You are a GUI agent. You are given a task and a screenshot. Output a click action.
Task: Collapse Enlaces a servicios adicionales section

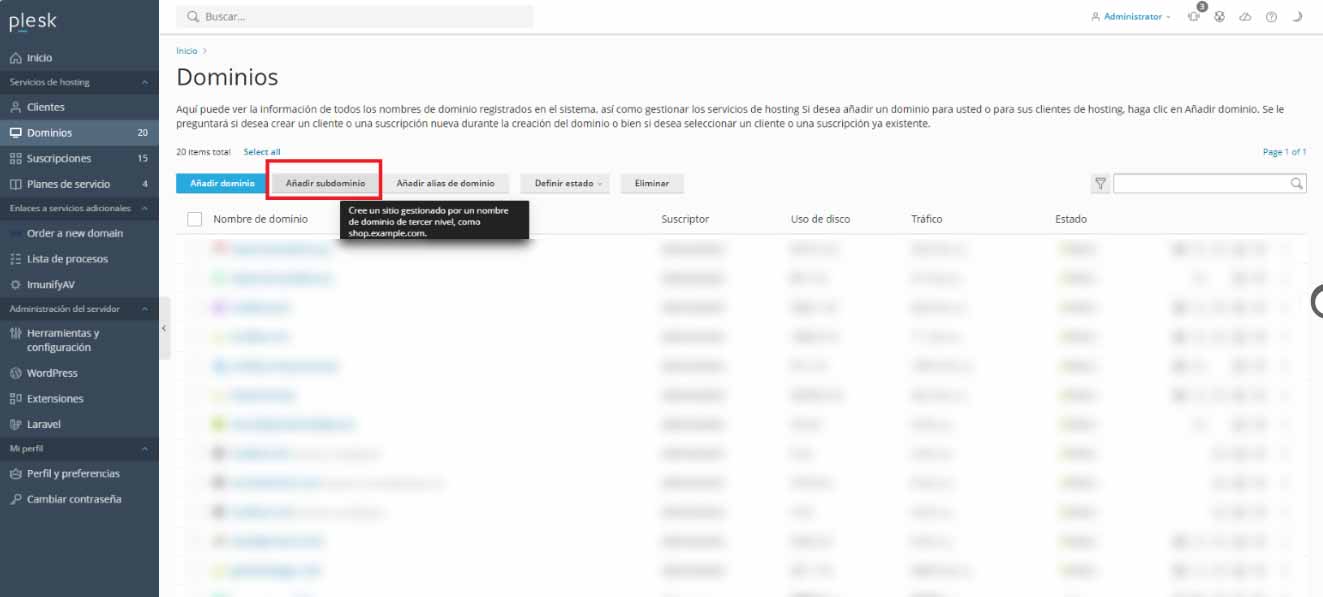[144, 208]
